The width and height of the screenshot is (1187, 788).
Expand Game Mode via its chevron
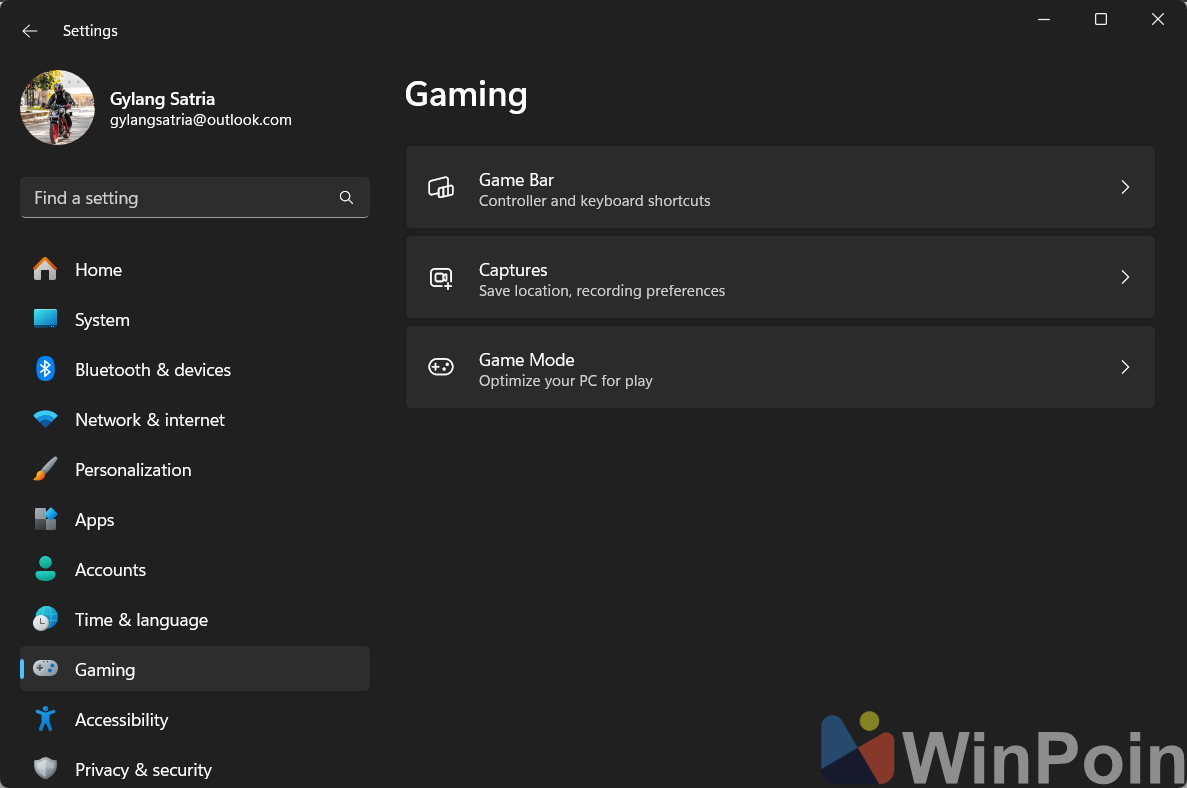[x=1125, y=367]
